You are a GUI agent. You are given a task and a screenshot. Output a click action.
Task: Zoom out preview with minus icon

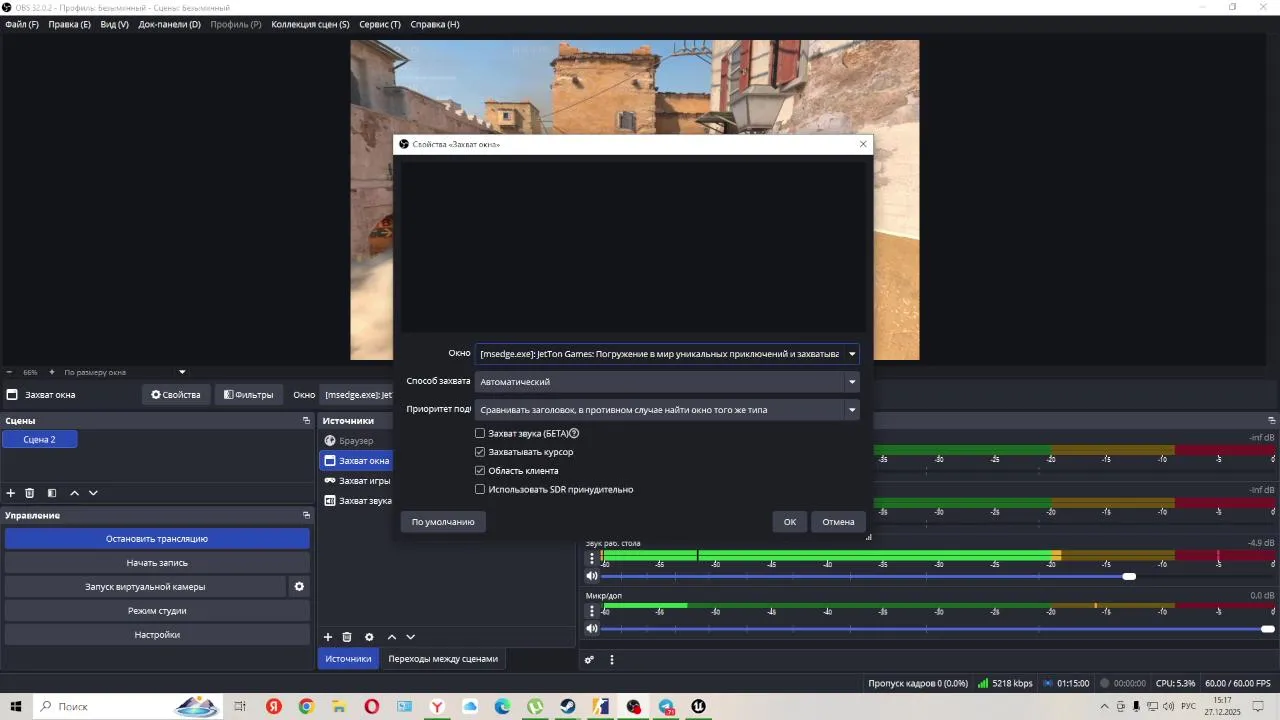[x=9, y=372]
